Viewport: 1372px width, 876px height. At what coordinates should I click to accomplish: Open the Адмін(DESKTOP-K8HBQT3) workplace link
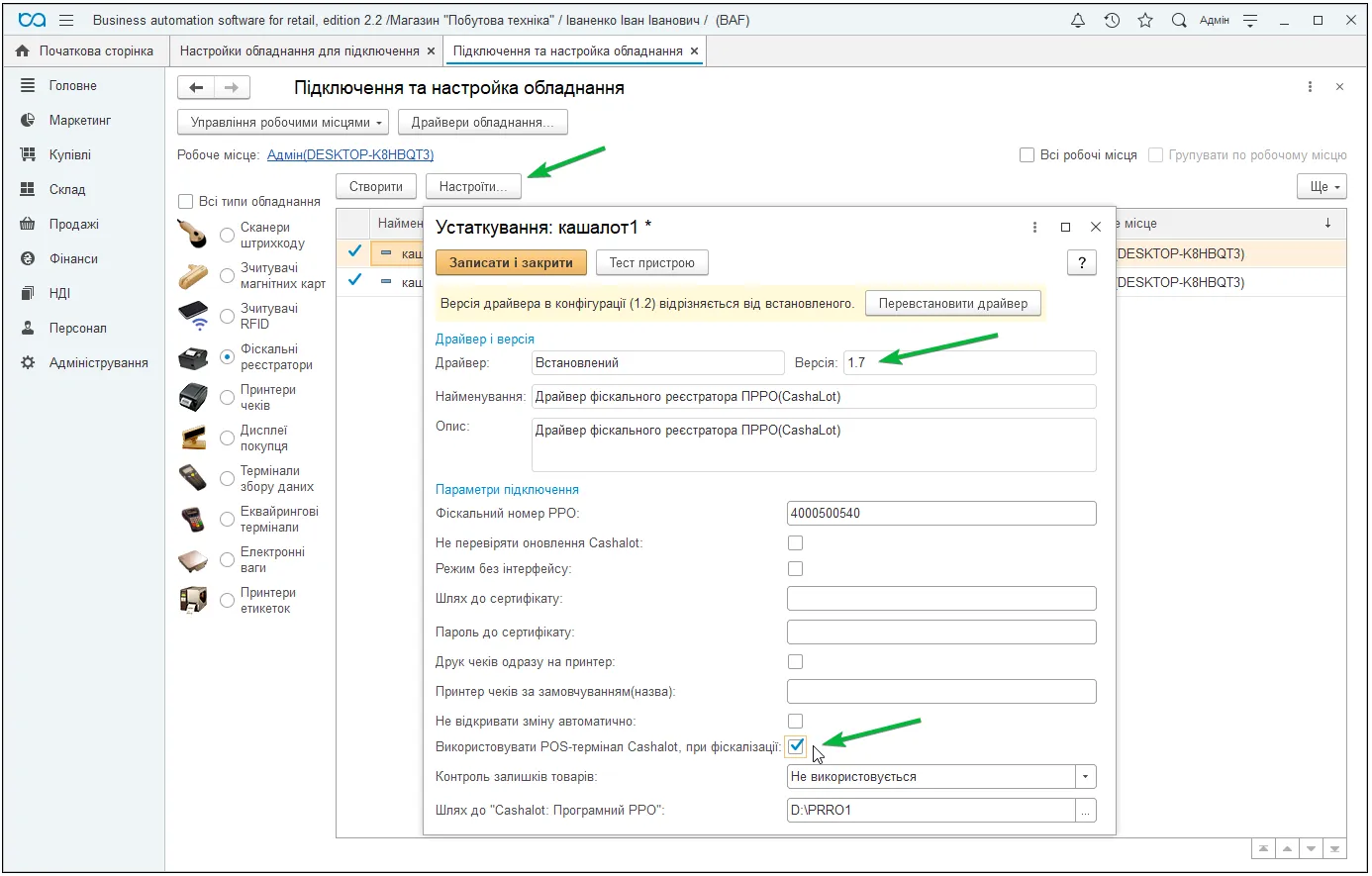coord(350,154)
